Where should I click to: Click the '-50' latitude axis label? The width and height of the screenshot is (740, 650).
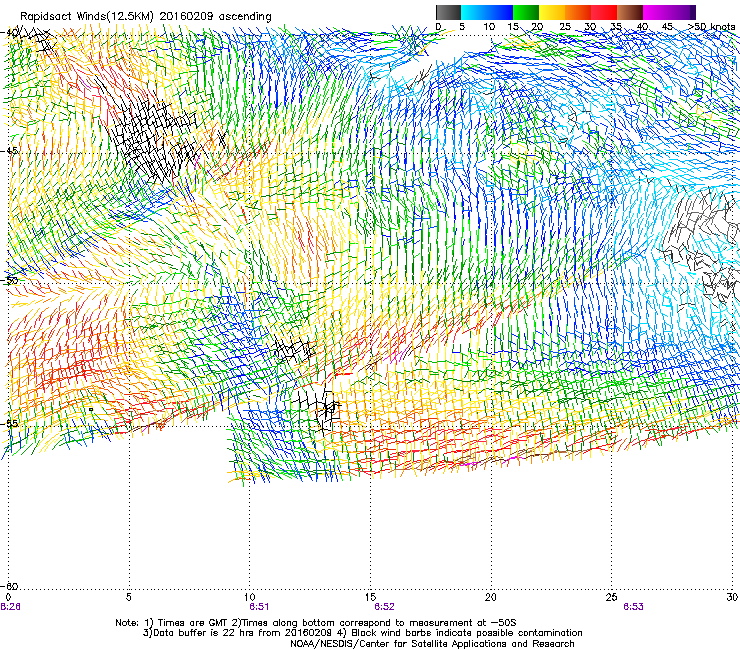[10, 280]
